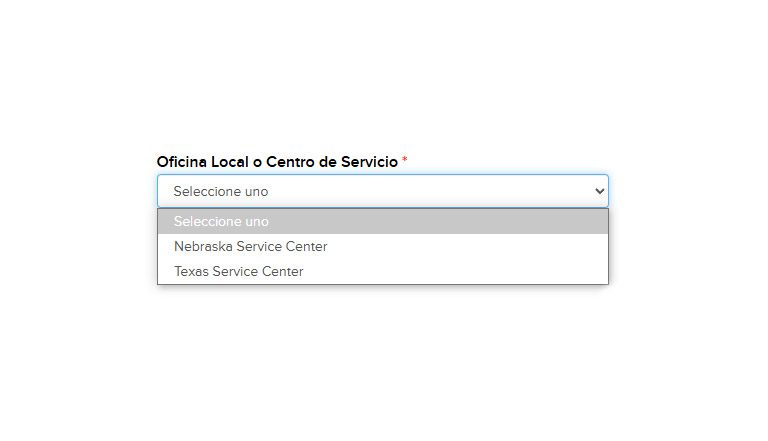
Task: Click empty space right of Texas option
Action: 456,271
